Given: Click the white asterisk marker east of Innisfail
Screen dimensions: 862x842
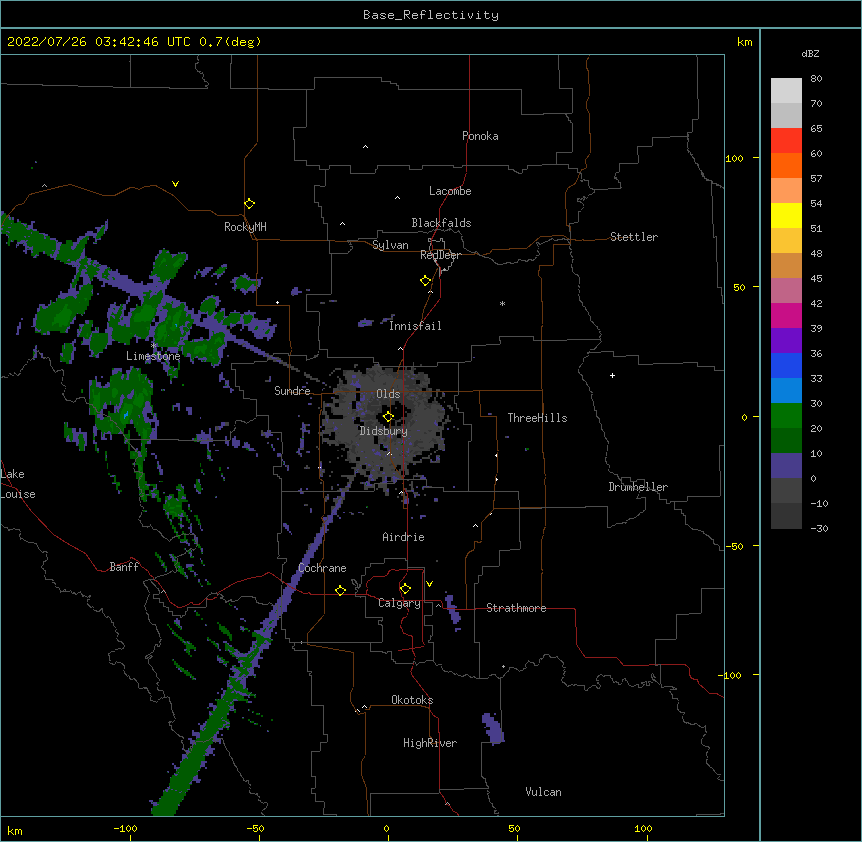Looking at the screenshot, I should click(x=502, y=303).
